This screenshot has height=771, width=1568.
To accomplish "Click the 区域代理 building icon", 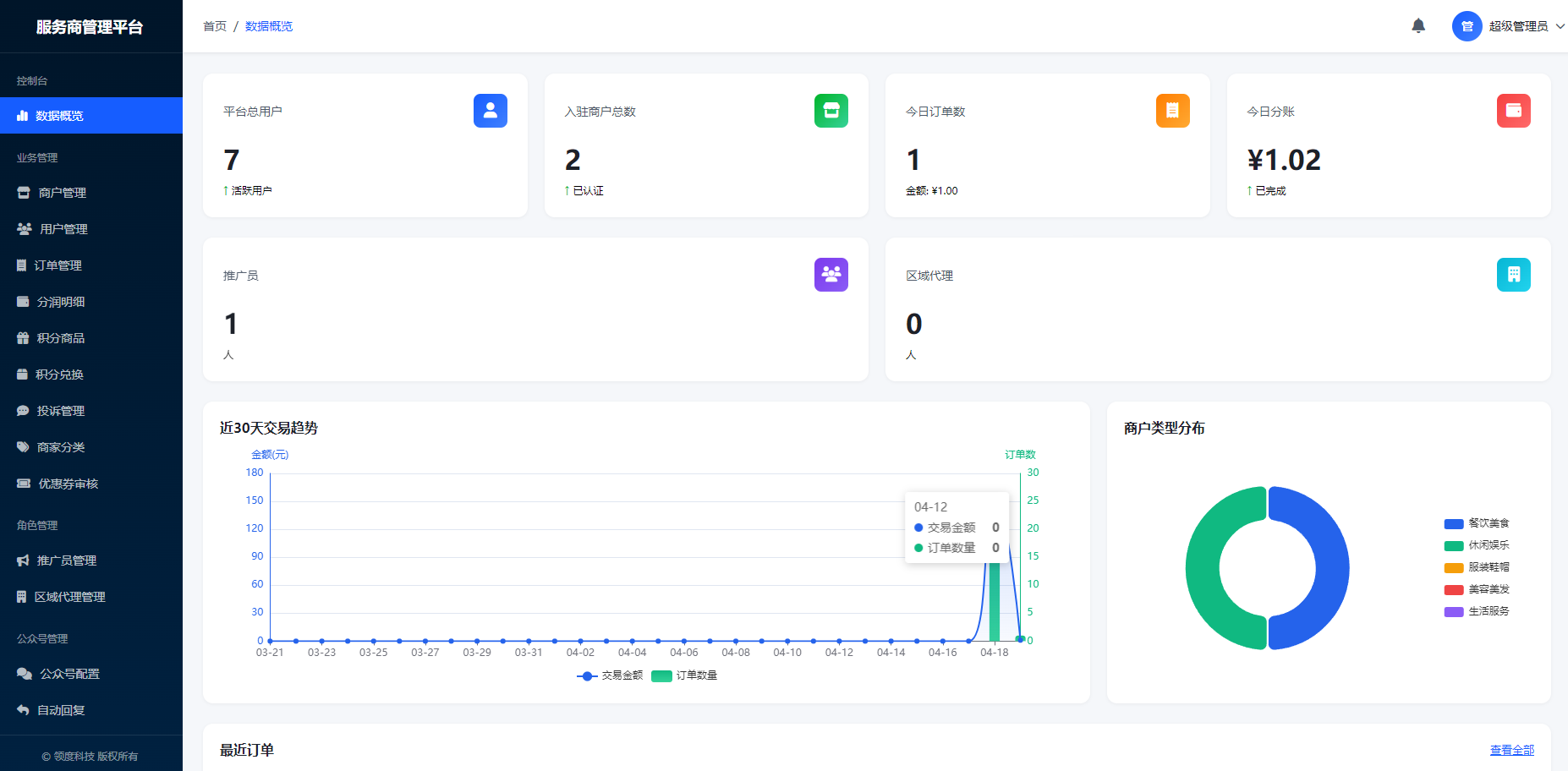I will (x=1514, y=275).
